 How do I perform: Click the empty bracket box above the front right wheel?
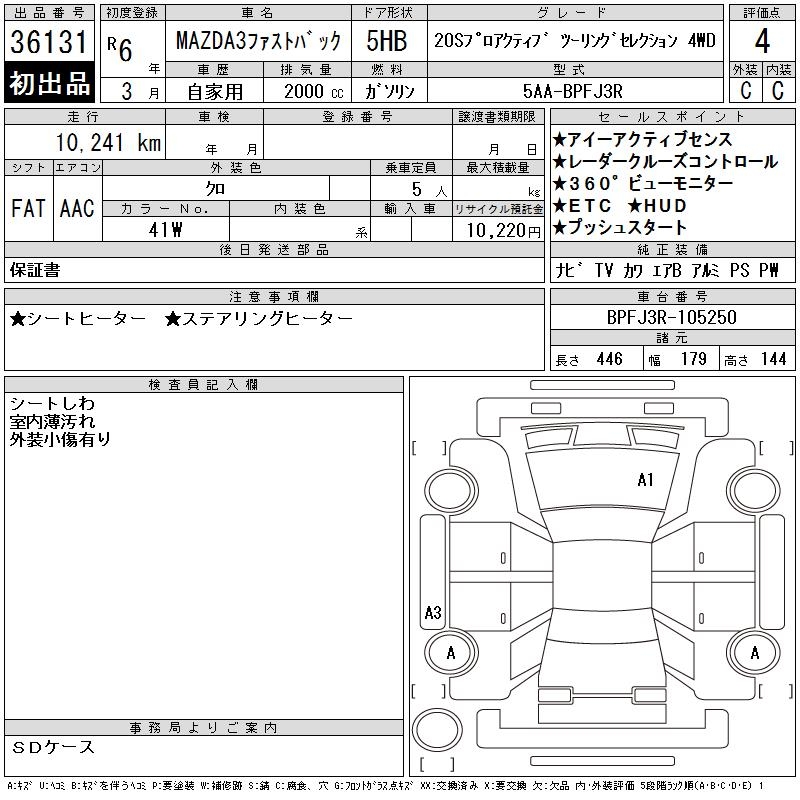(772, 447)
